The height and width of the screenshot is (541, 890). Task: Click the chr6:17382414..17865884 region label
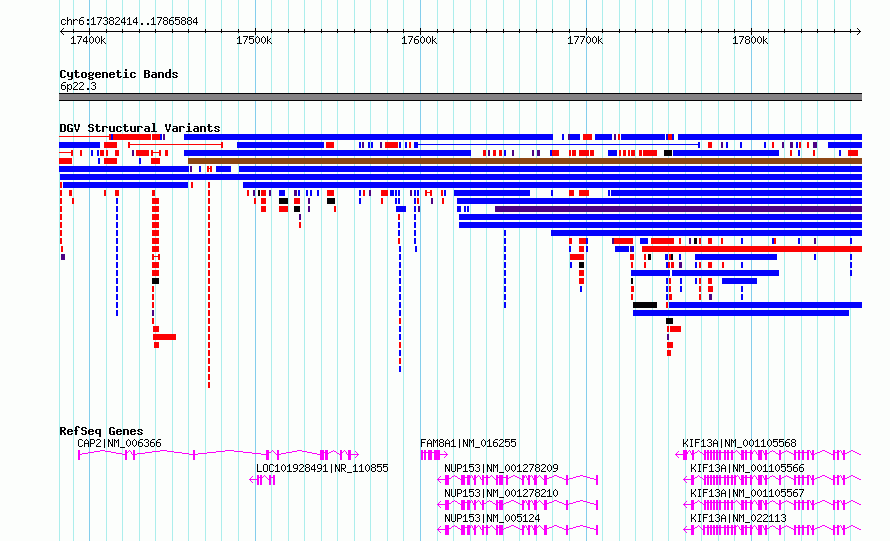coord(129,22)
